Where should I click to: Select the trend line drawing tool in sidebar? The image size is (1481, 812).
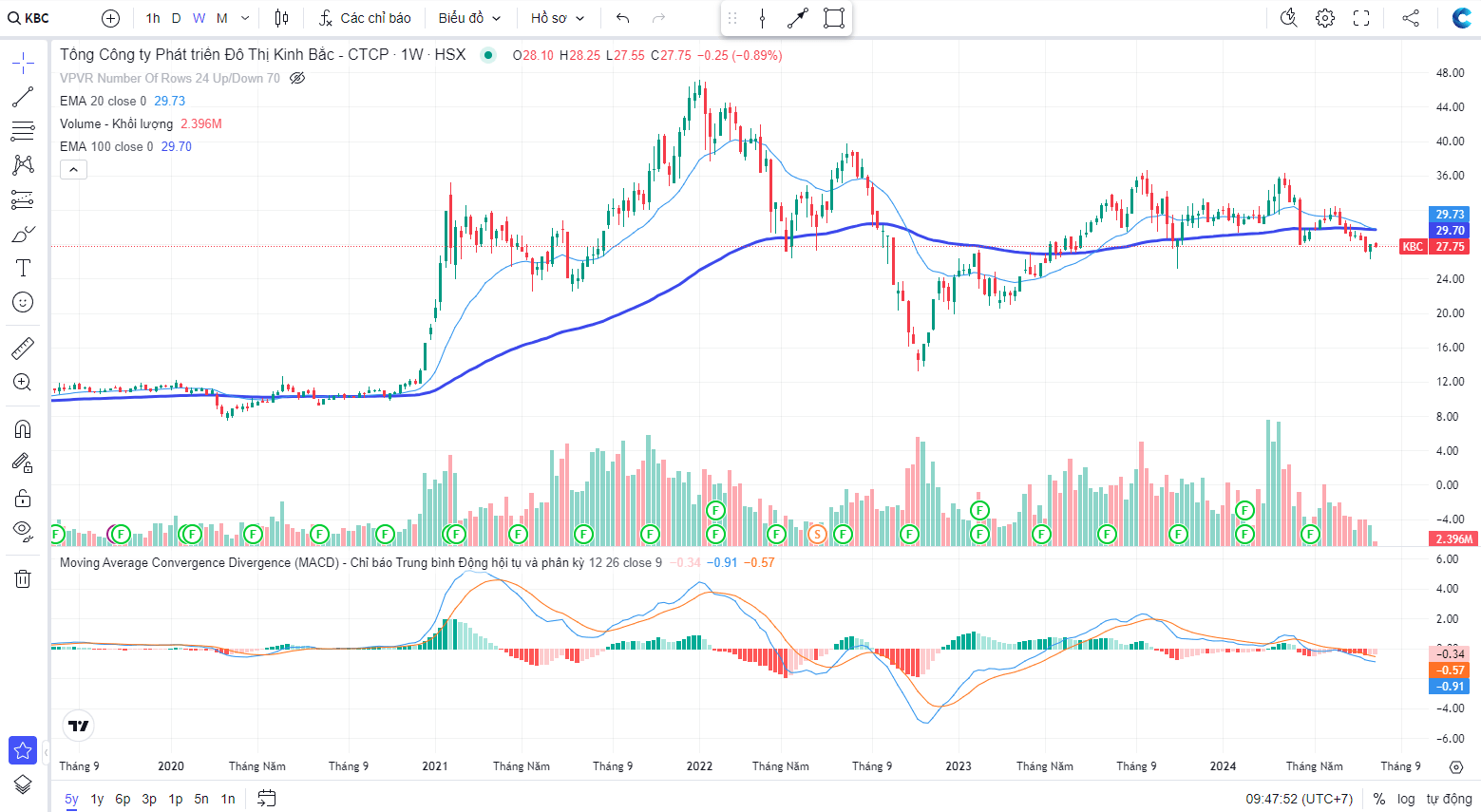23,97
